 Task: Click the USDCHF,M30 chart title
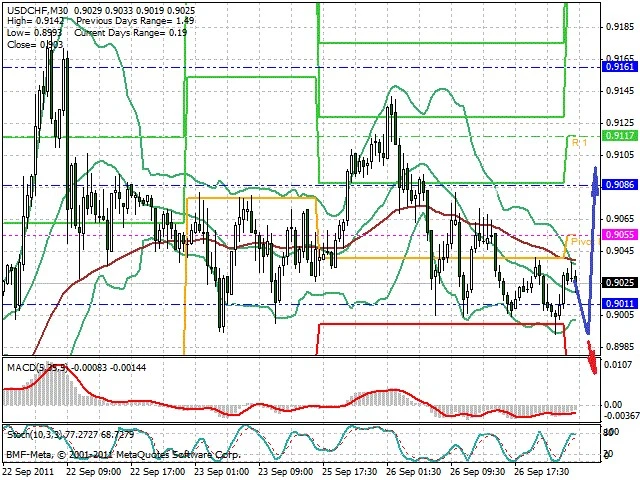[x=38, y=10]
